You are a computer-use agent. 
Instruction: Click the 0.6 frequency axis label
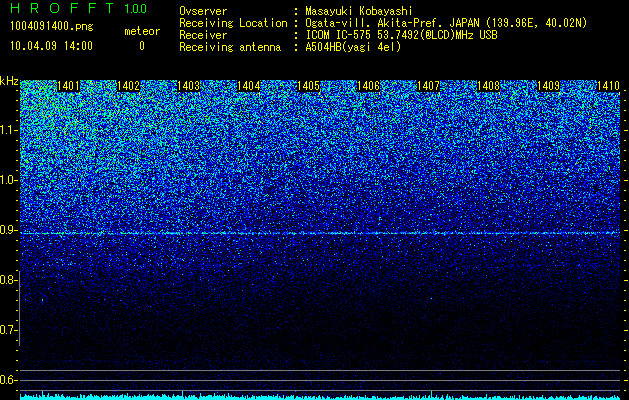click(x=9, y=380)
